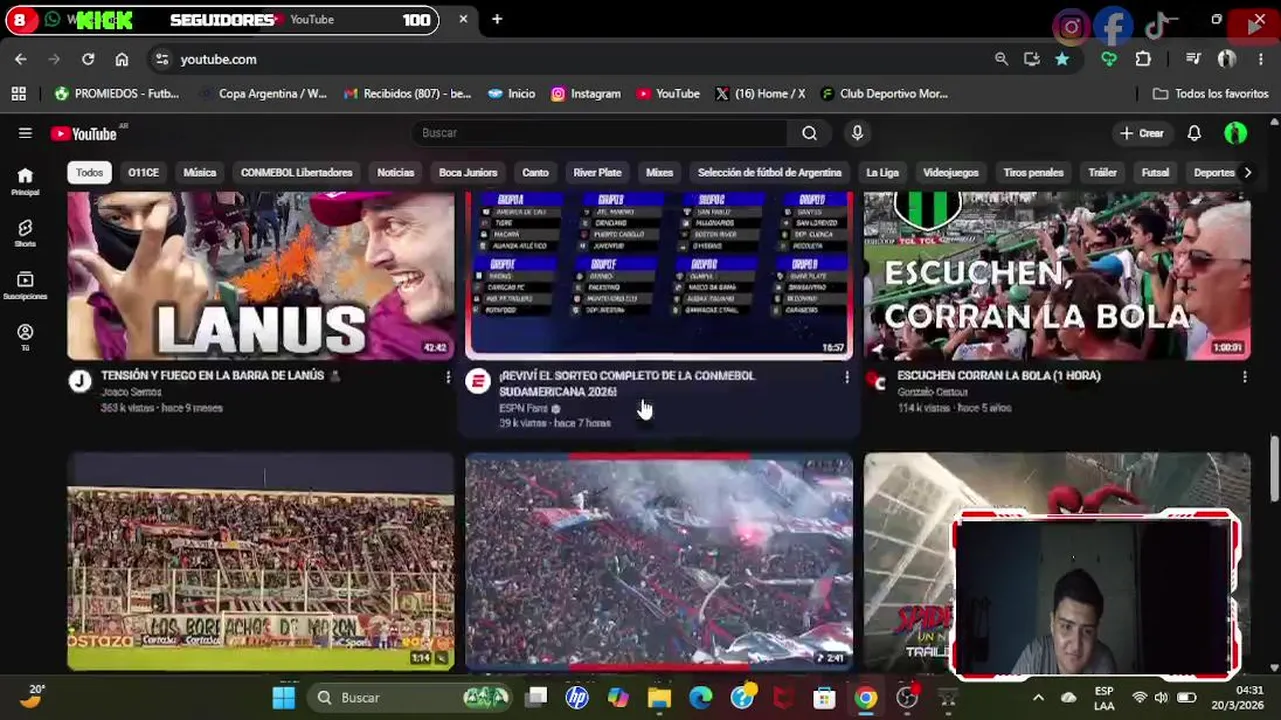Viewport: 1281px width, 720px height.
Task: Open Shorts in the sidebar
Action: point(25,233)
